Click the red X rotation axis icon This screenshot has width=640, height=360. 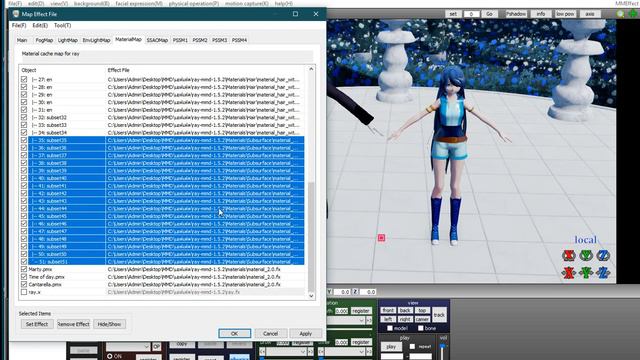[569, 256]
